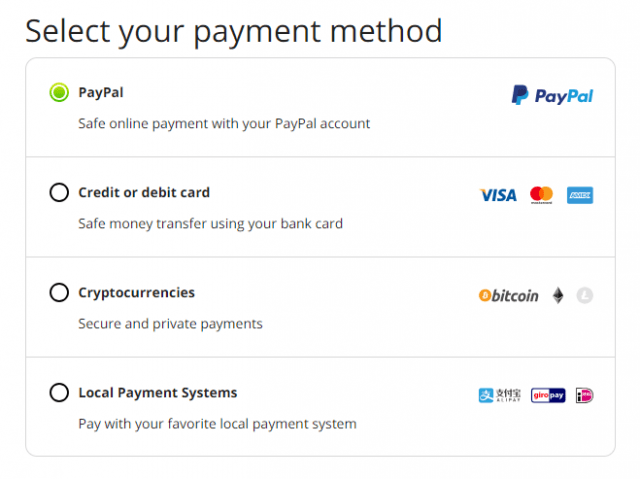Viewport: 640px width, 479px height.
Task: Click 'Safe online payment with your PayPal account'
Action: [224, 124]
